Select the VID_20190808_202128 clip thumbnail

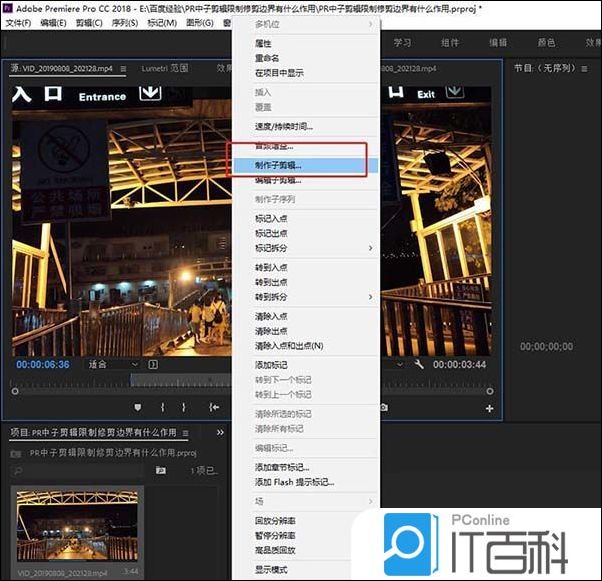click(x=77, y=529)
